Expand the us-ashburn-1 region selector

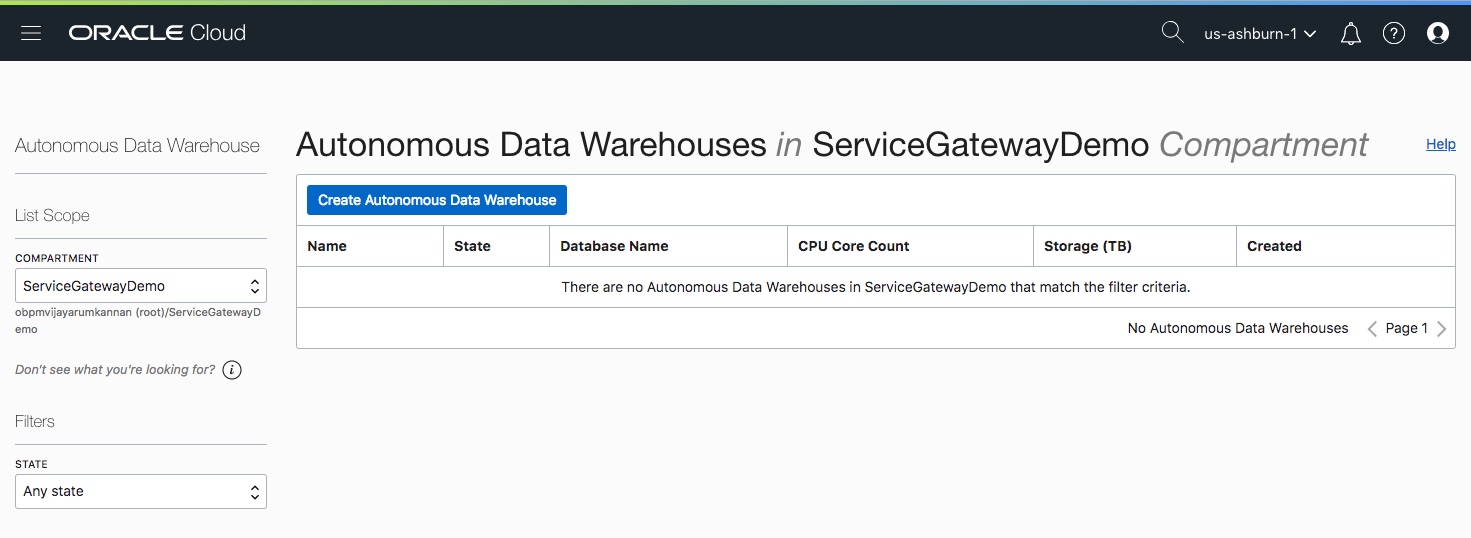pyautogui.click(x=1260, y=34)
